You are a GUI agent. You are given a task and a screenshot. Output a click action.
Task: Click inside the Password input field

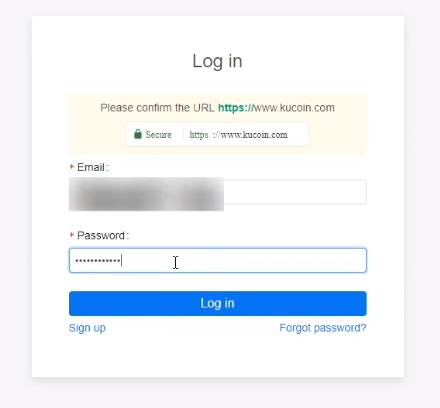click(x=218, y=260)
